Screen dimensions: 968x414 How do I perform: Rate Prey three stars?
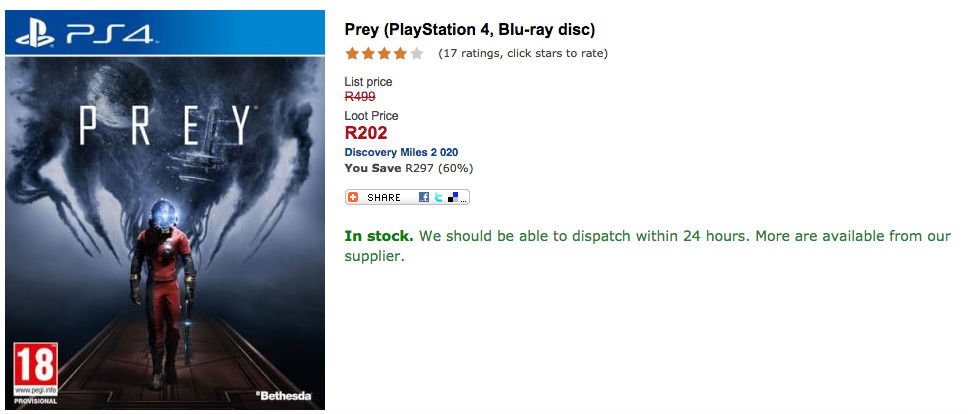tap(384, 53)
